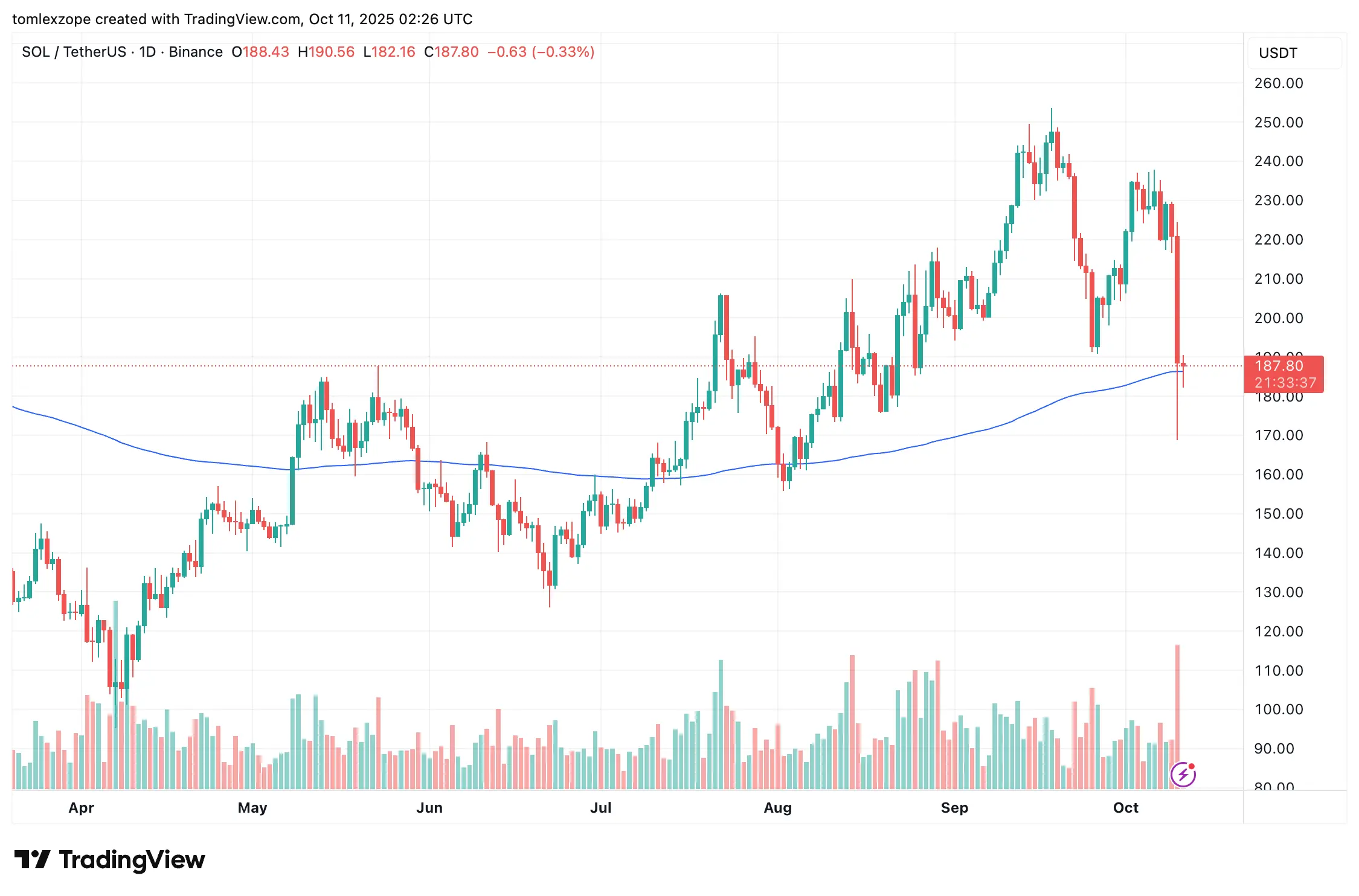The image size is (1359, 896).
Task: Select the Apr label on the time axis
Action: [82, 808]
